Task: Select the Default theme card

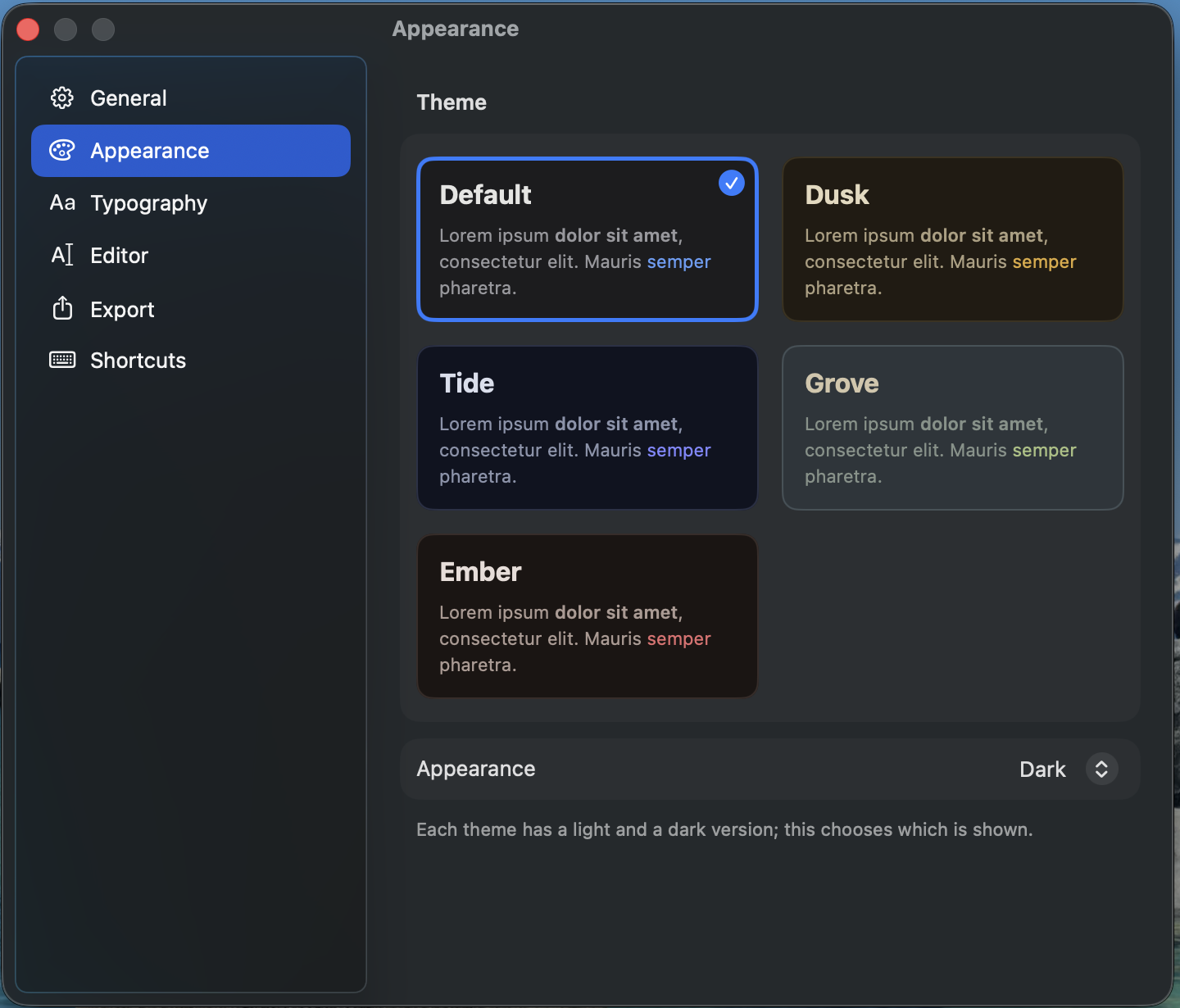Action: pyautogui.click(x=588, y=239)
